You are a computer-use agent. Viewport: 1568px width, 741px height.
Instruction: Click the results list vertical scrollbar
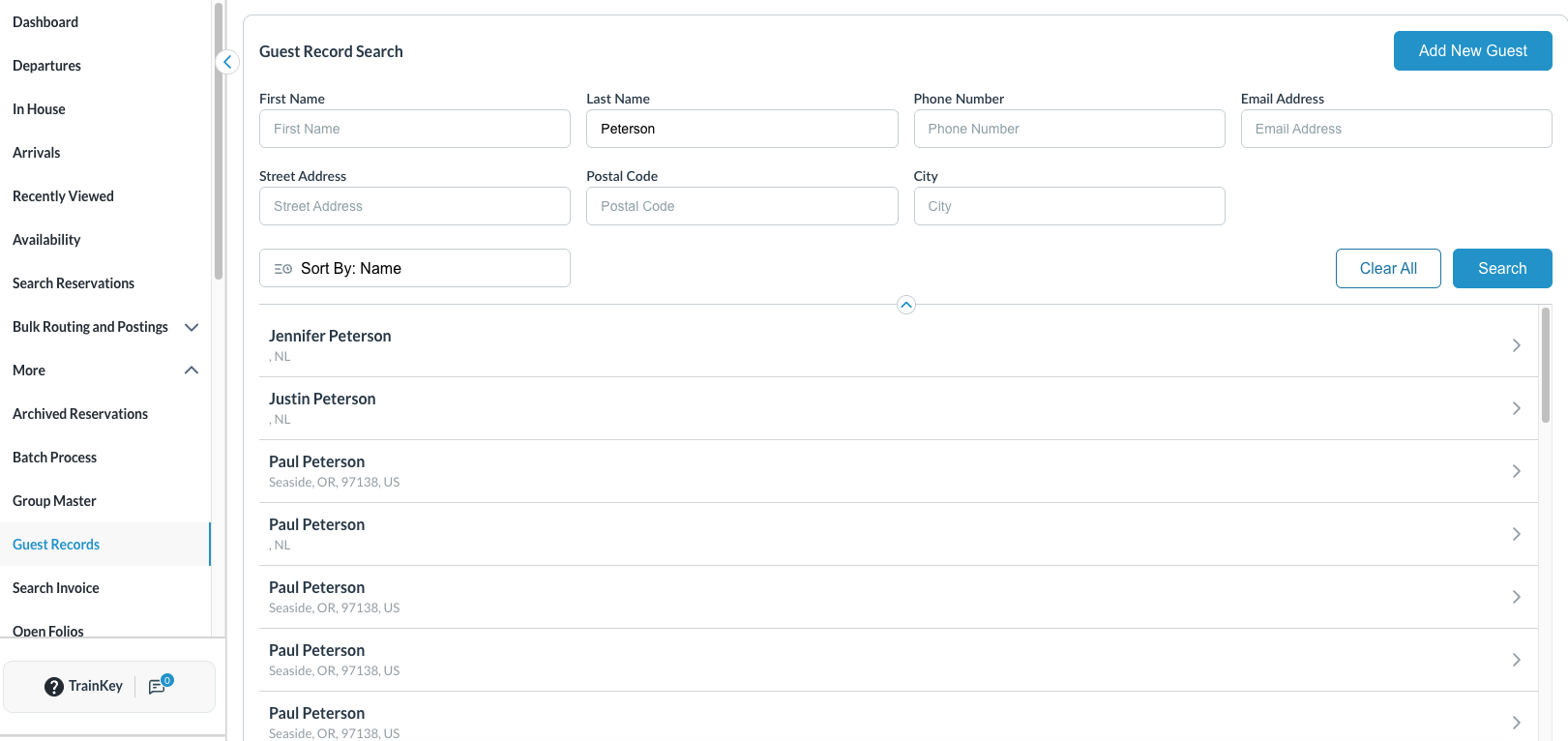coord(1546,366)
